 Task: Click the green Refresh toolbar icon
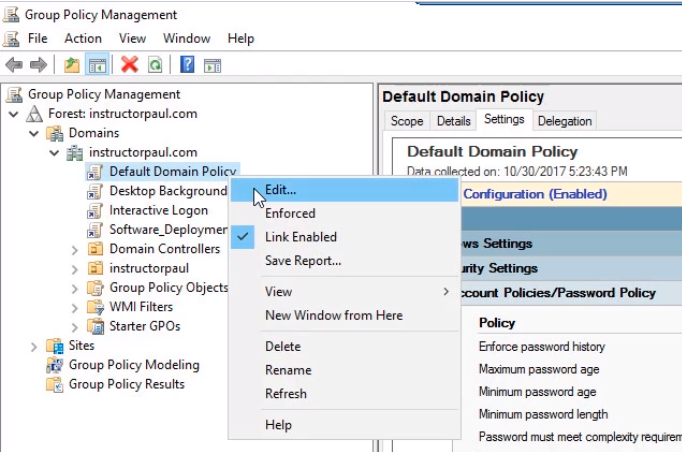click(155, 65)
